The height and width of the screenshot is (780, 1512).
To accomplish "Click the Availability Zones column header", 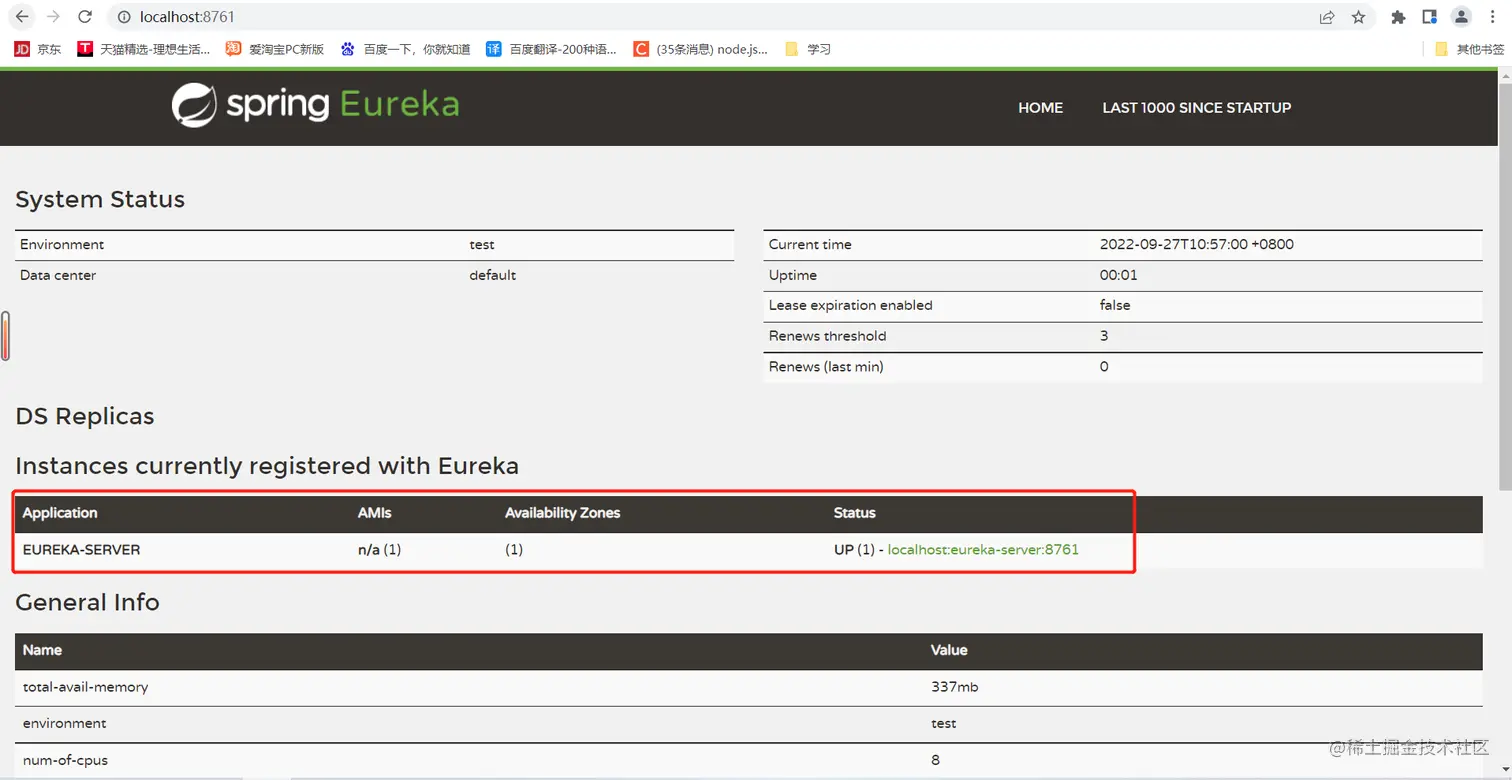I will (x=562, y=513).
